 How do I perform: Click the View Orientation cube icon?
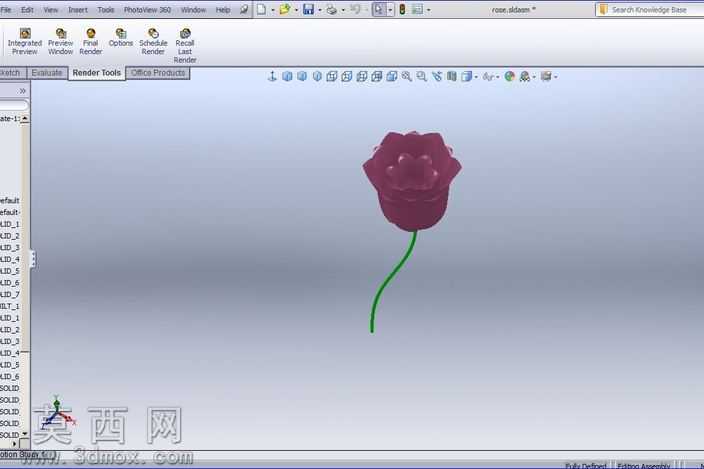(466, 76)
